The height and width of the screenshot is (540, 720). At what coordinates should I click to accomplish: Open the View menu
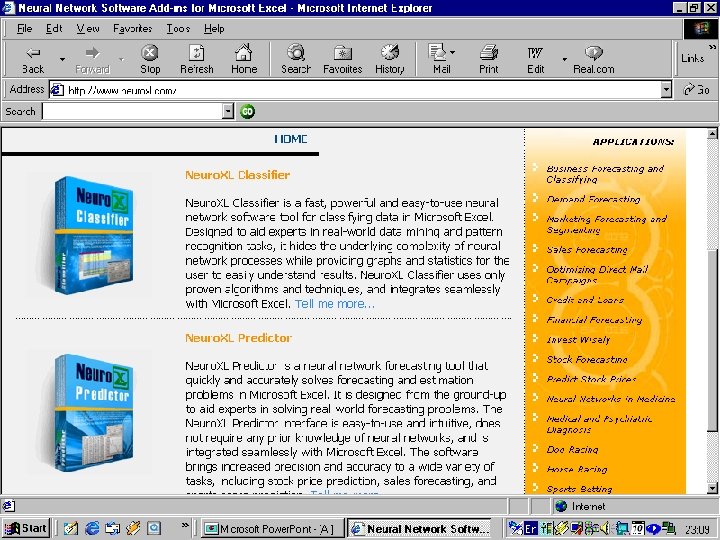[88, 28]
